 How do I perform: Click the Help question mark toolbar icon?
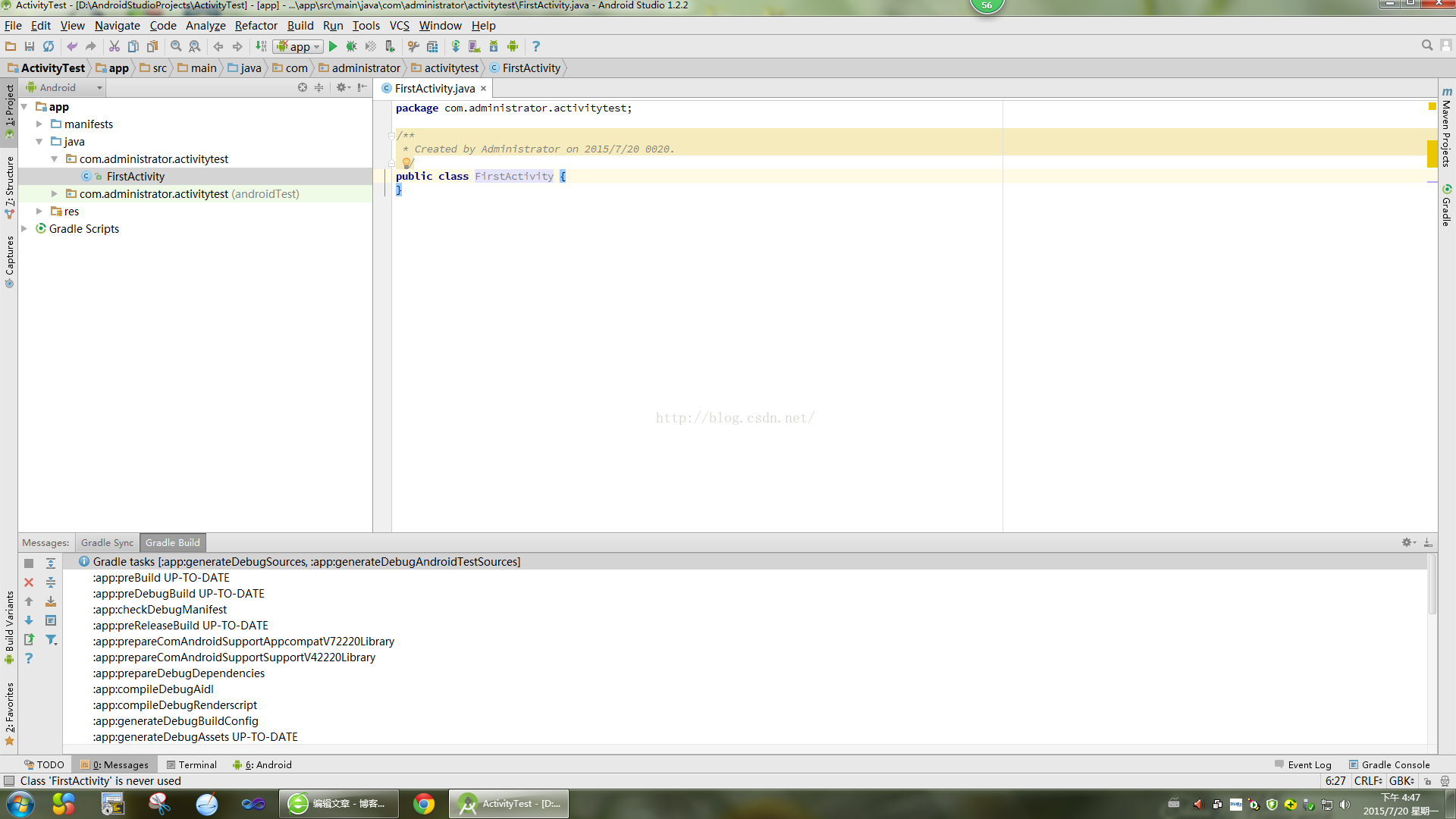[536, 46]
